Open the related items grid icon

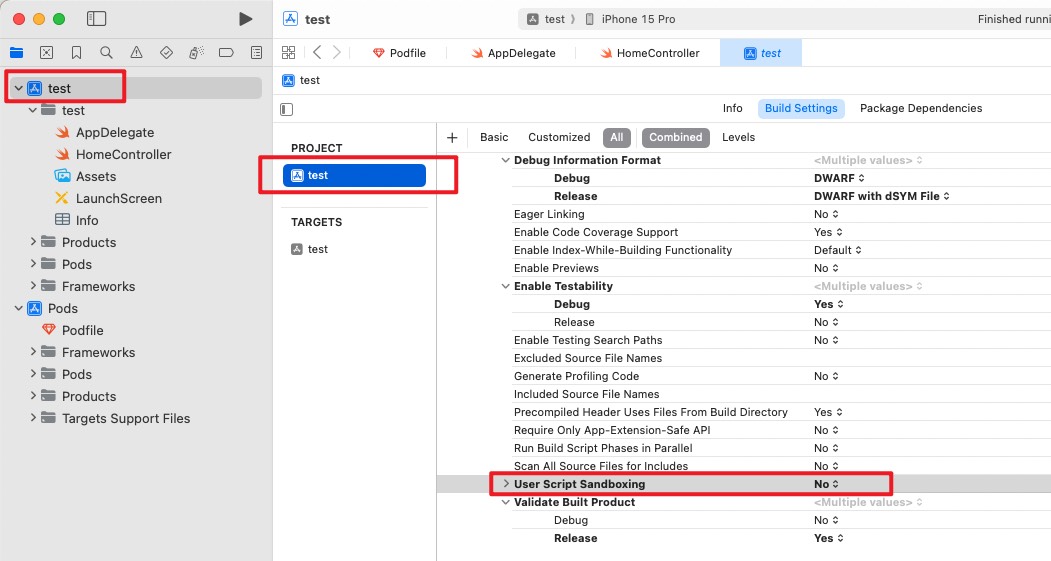click(x=288, y=52)
